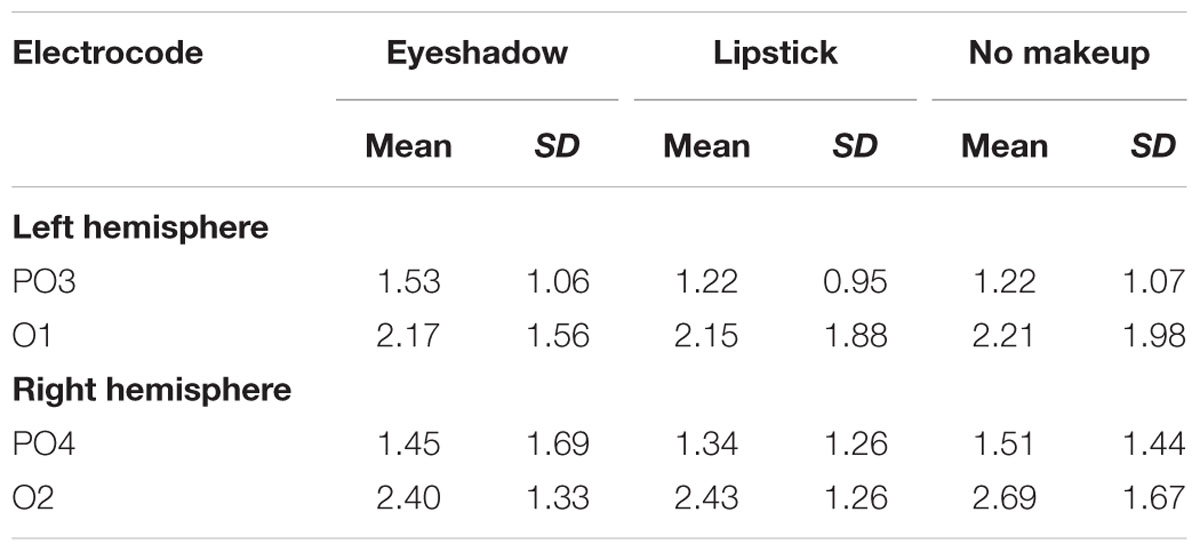Click the Right hemisphere section label
Screen dimensions: 1200x552
151,389
